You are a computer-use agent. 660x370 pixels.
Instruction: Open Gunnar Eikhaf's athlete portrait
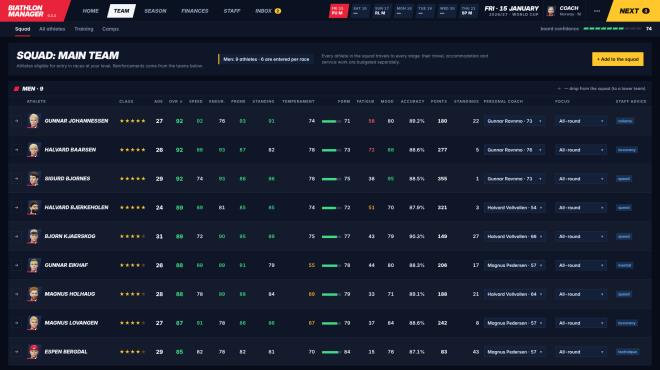point(33,265)
